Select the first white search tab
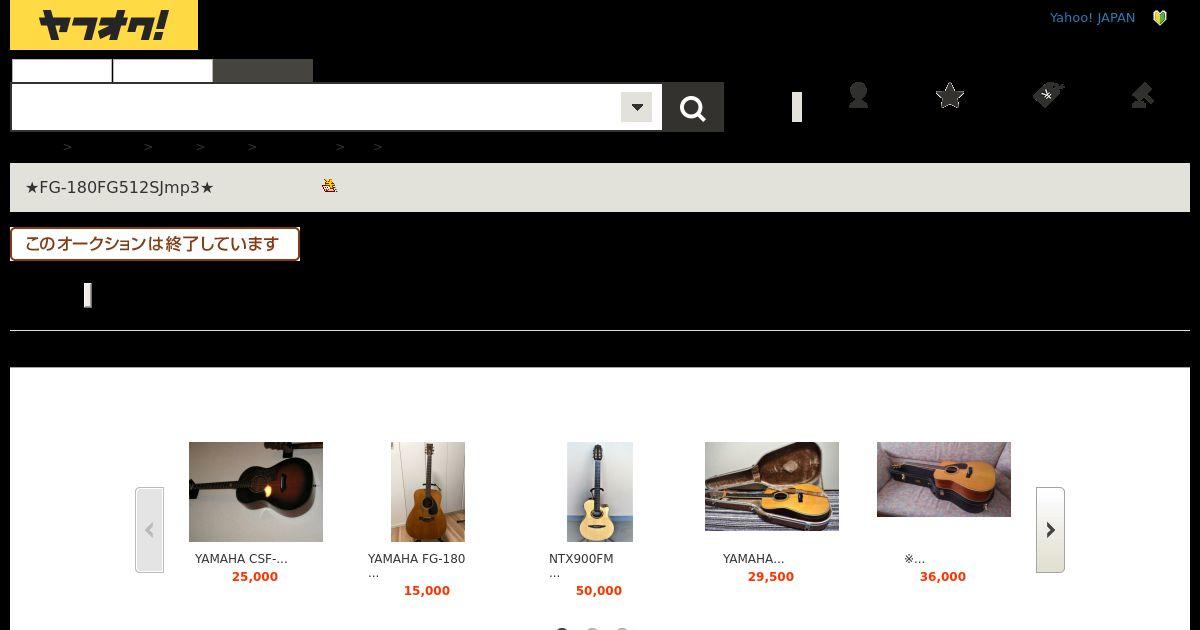 [62, 71]
